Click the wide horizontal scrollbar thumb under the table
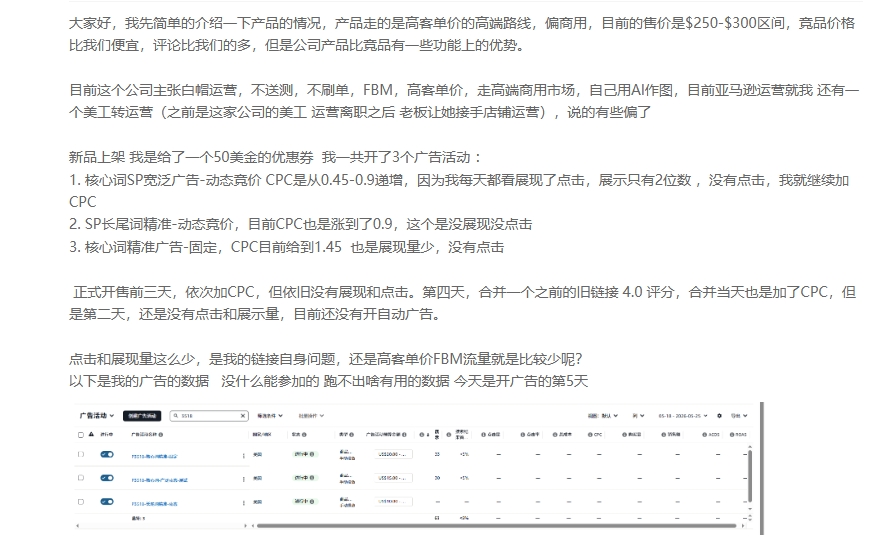The image size is (891, 558). tap(497, 526)
